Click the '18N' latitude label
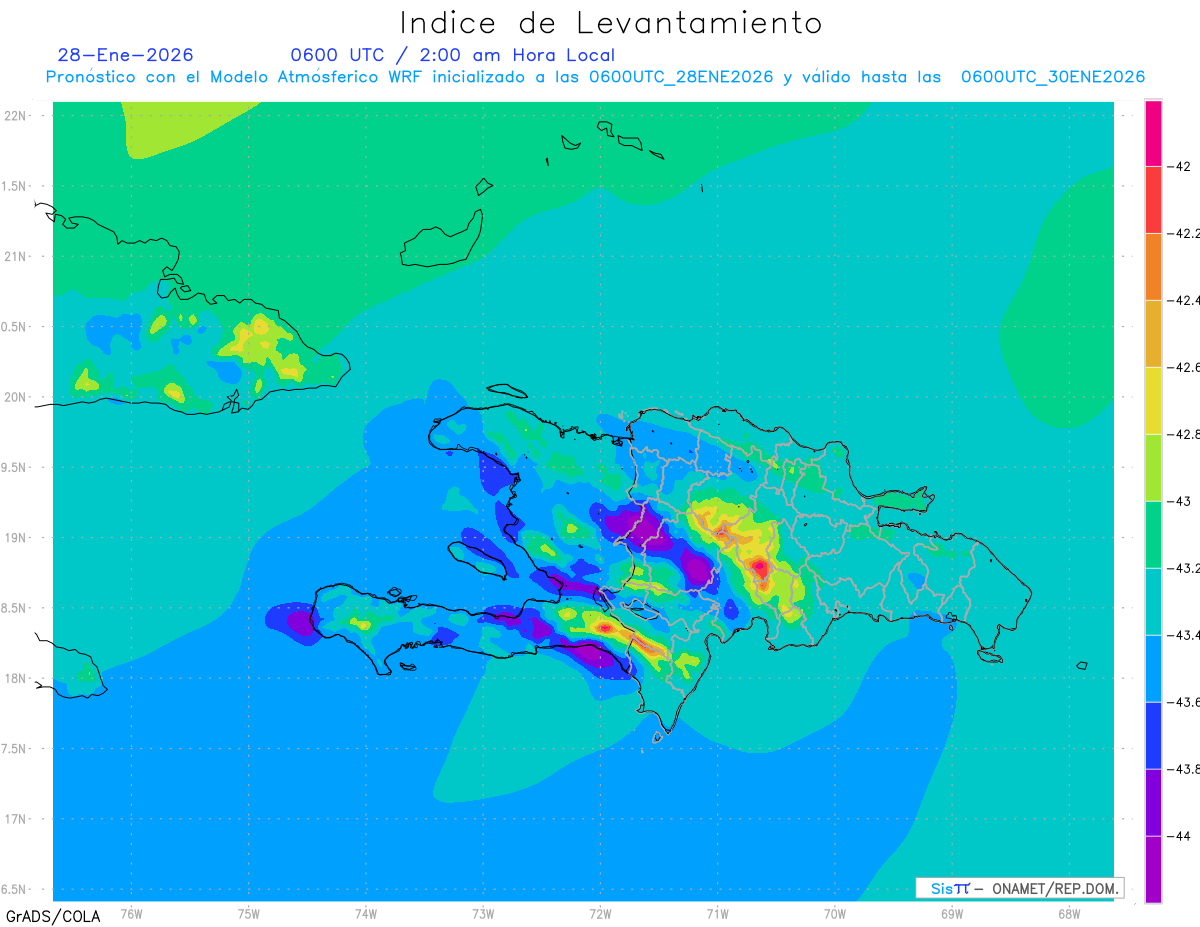Viewport: 1200px width, 927px height. [16, 678]
